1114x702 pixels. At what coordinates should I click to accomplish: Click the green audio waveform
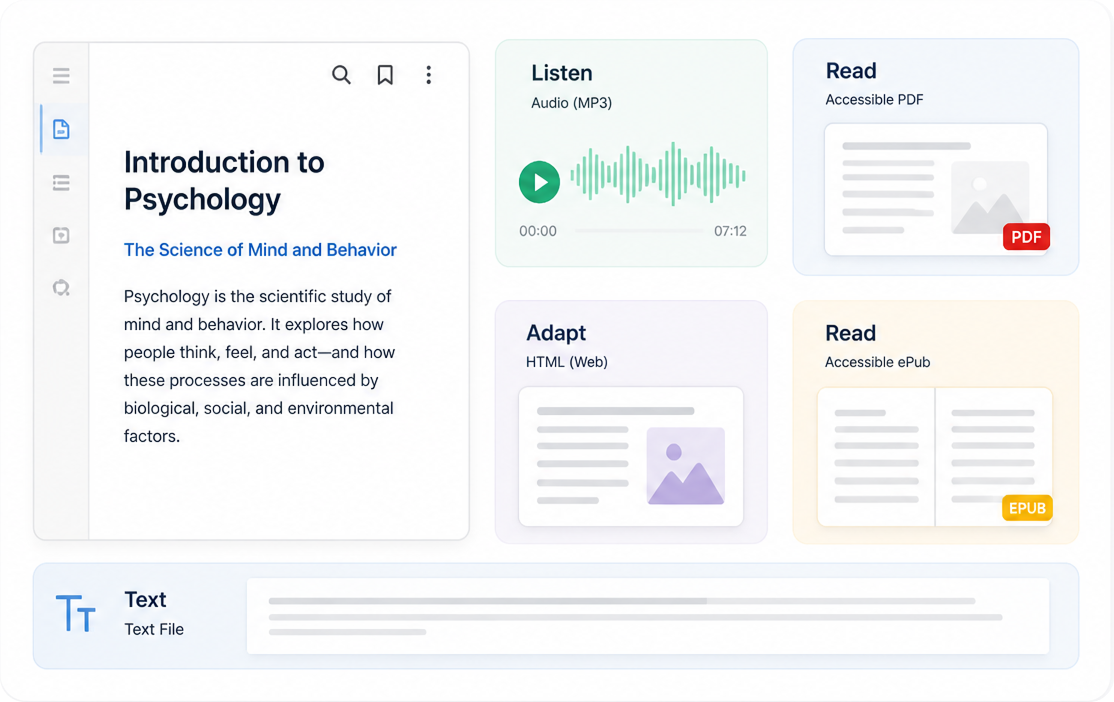658,174
